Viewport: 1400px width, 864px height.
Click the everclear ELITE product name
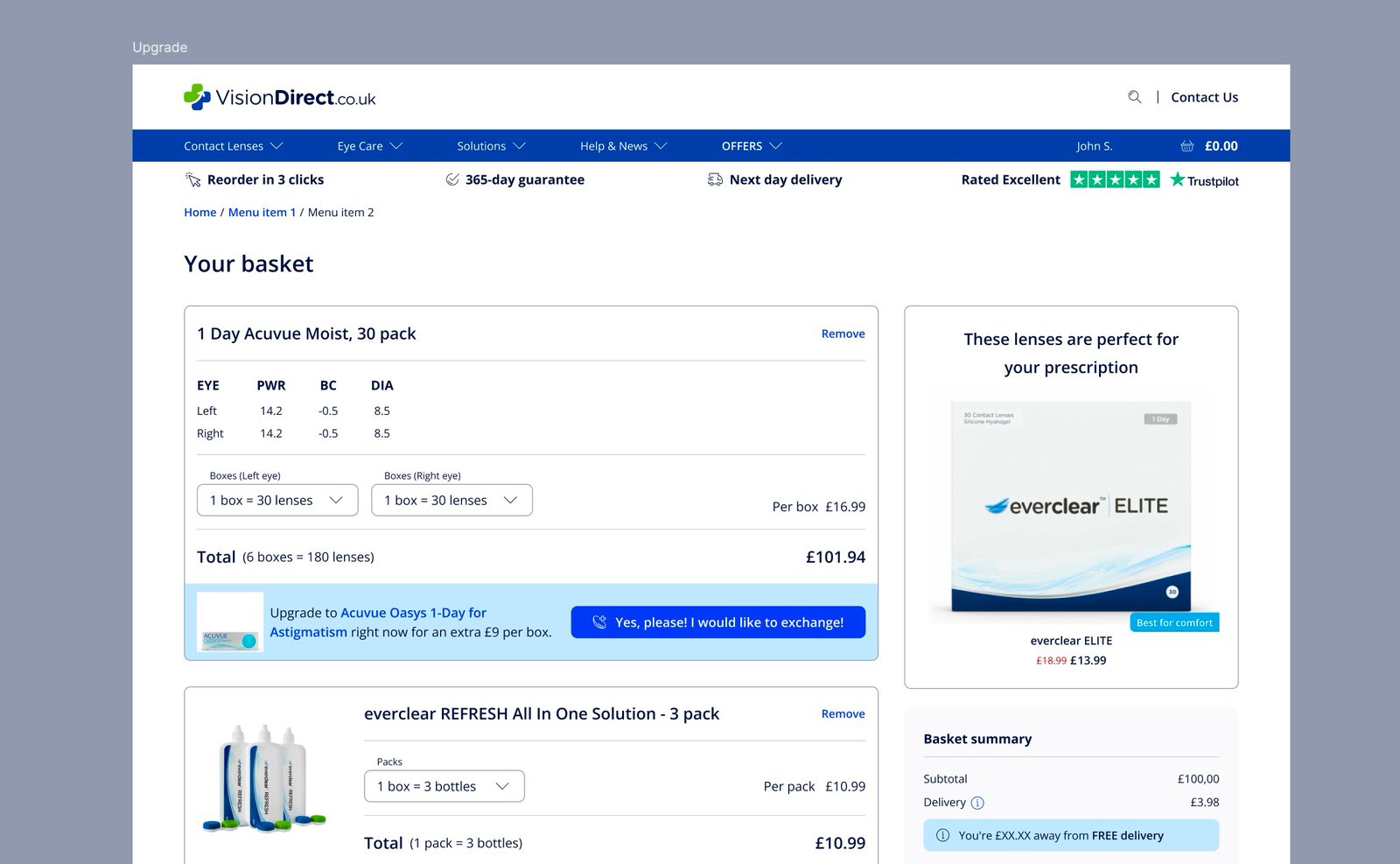pos(1071,641)
